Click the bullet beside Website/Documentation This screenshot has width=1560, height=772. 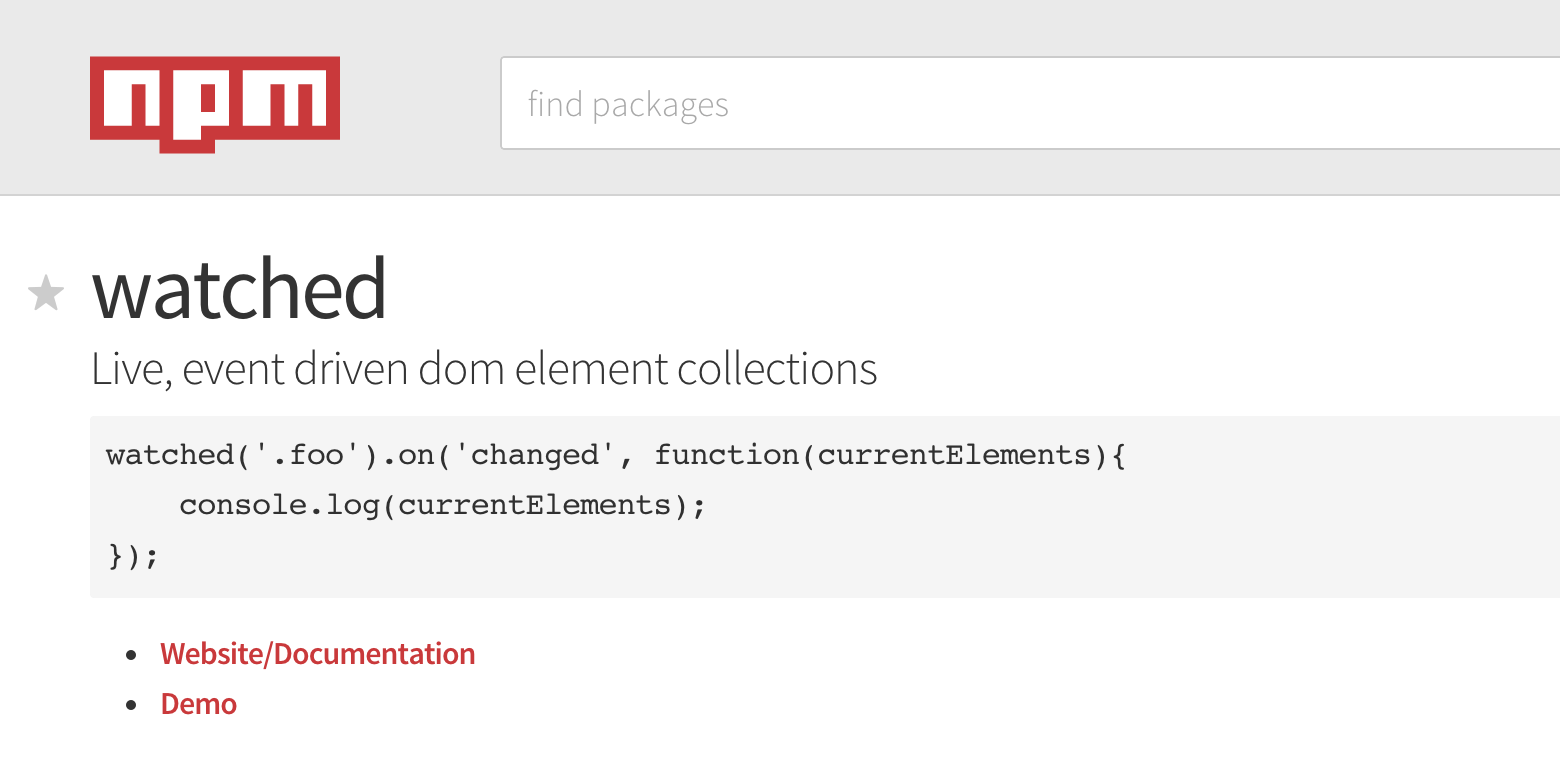tap(131, 655)
